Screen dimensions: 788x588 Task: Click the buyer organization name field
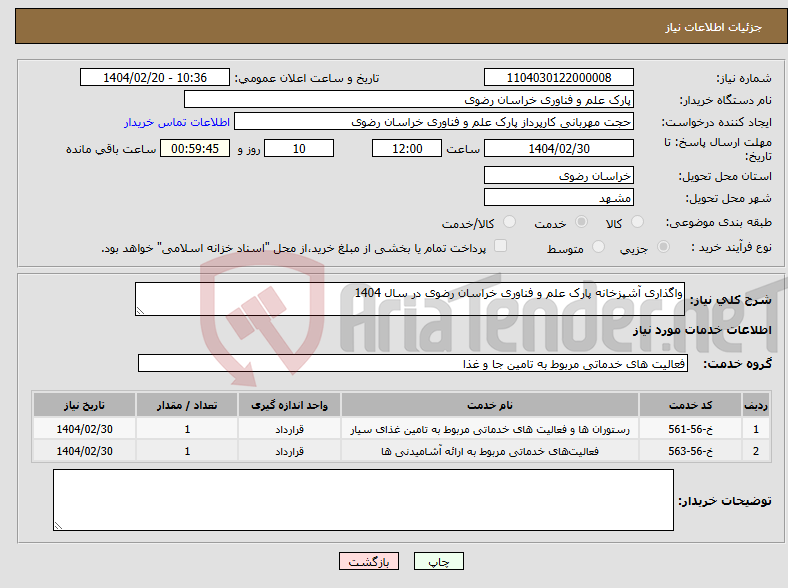coord(409,100)
